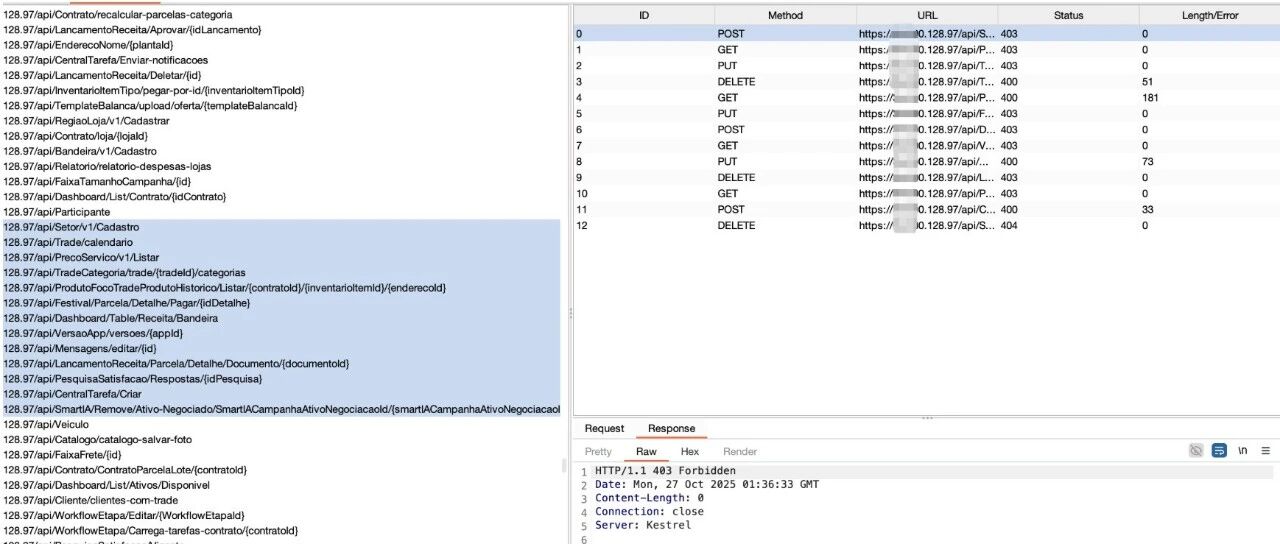Select the Bandeira/v1/Cadastro endpoint
The image size is (1280, 544).
click(80, 151)
